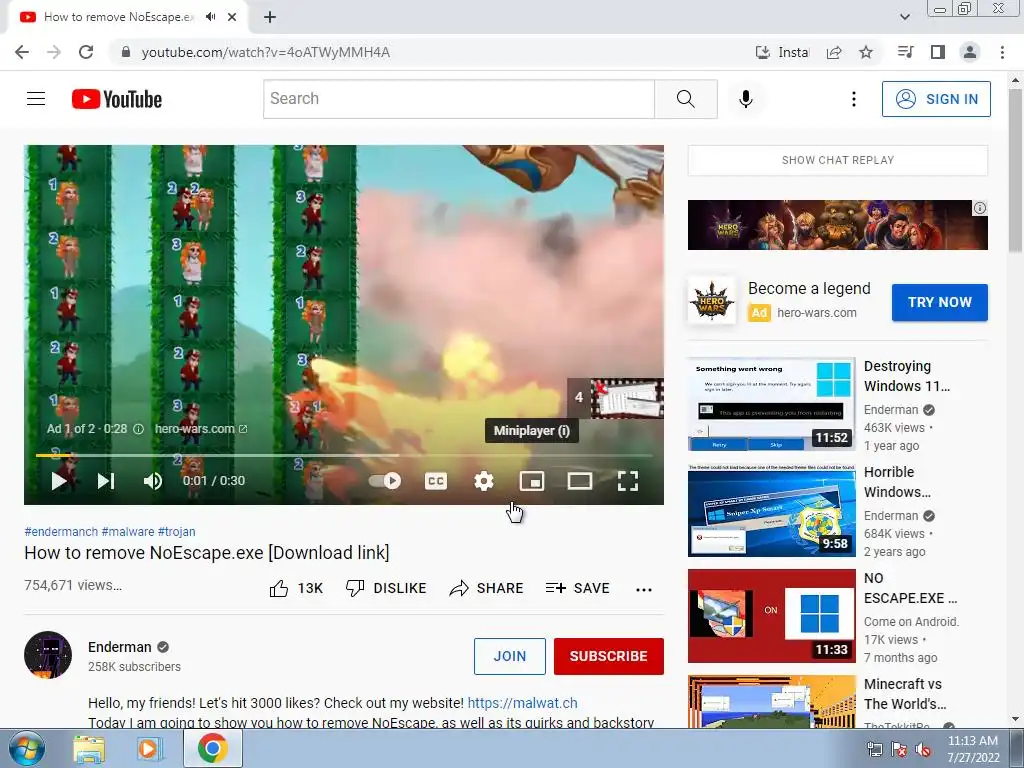Enable theater mode view
The height and width of the screenshot is (768, 1024).
pyautogui.click(x=580, y=481)
